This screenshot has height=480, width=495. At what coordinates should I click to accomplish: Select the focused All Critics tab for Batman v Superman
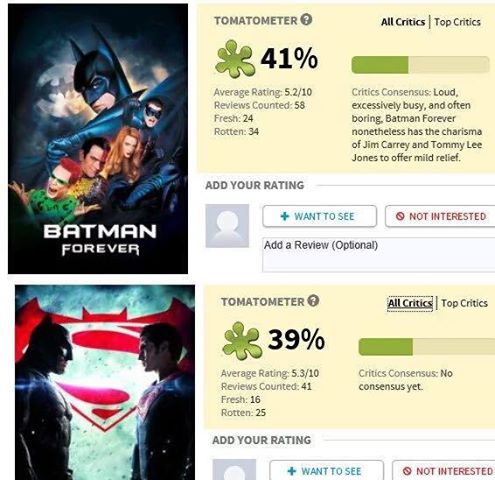410,303
